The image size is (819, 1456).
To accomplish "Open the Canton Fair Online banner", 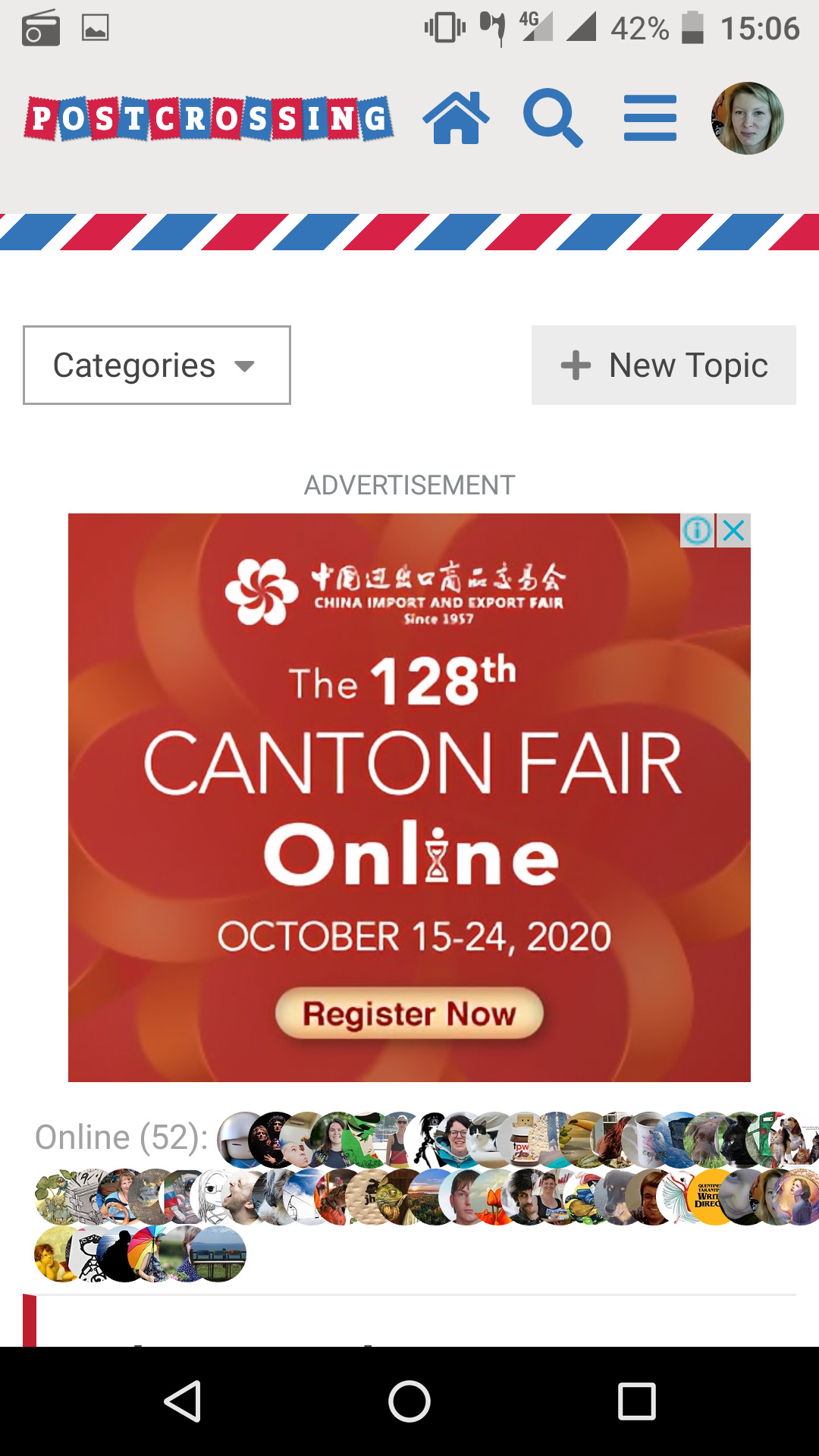I will (409, 798).
